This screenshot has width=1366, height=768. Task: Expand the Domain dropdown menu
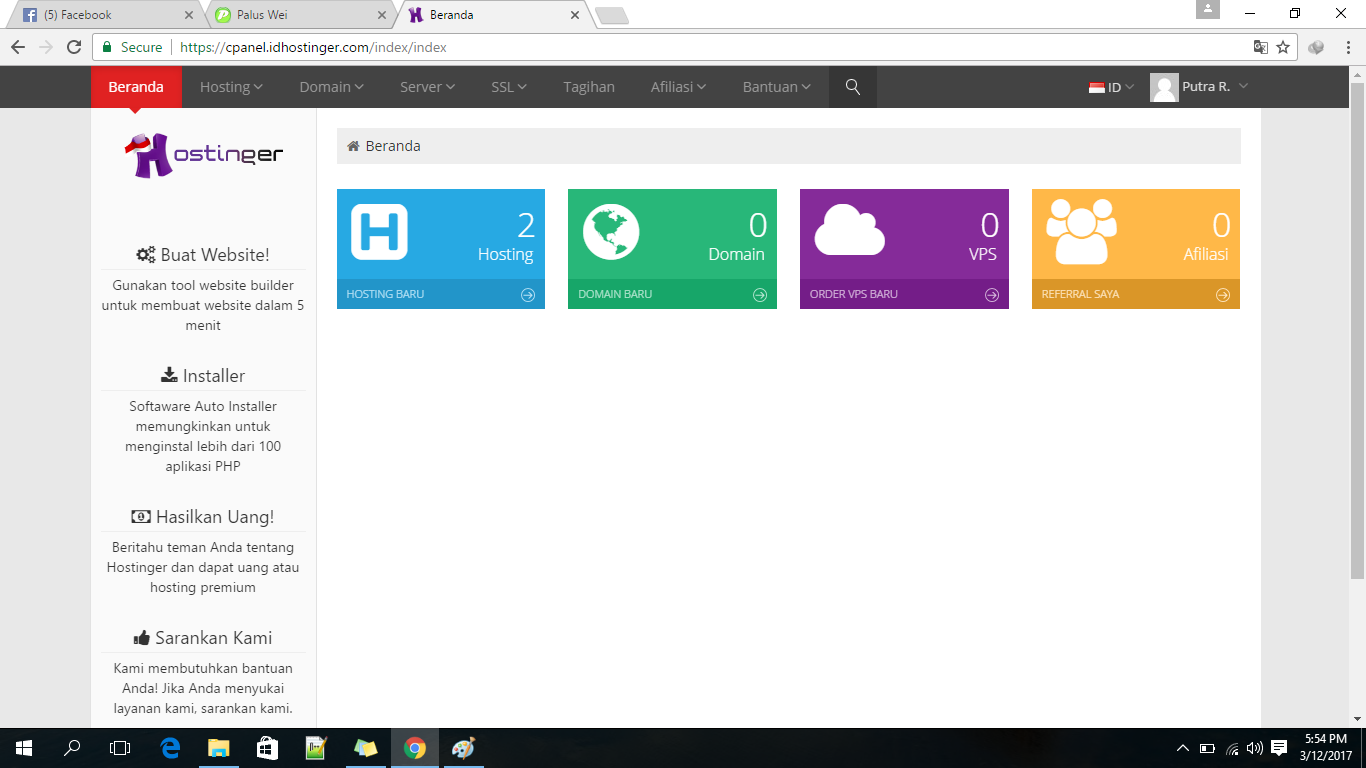(x=331, y=87)
